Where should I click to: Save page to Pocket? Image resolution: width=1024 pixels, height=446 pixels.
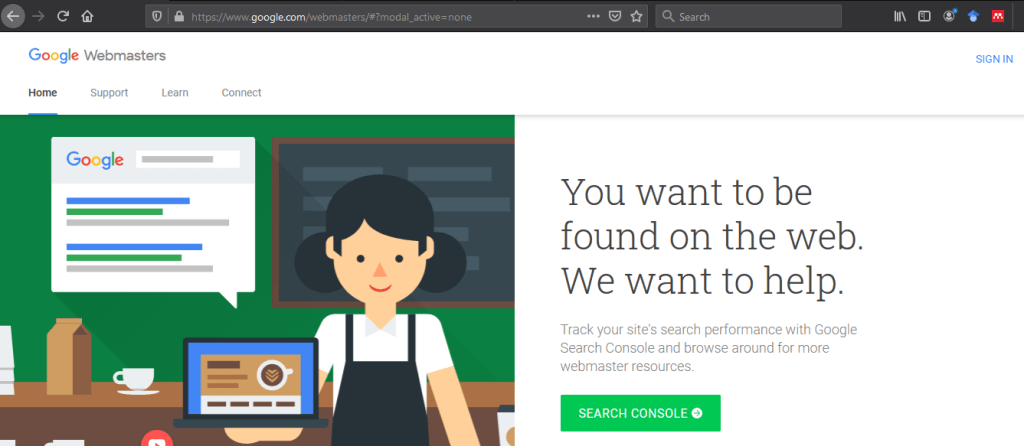615,16
